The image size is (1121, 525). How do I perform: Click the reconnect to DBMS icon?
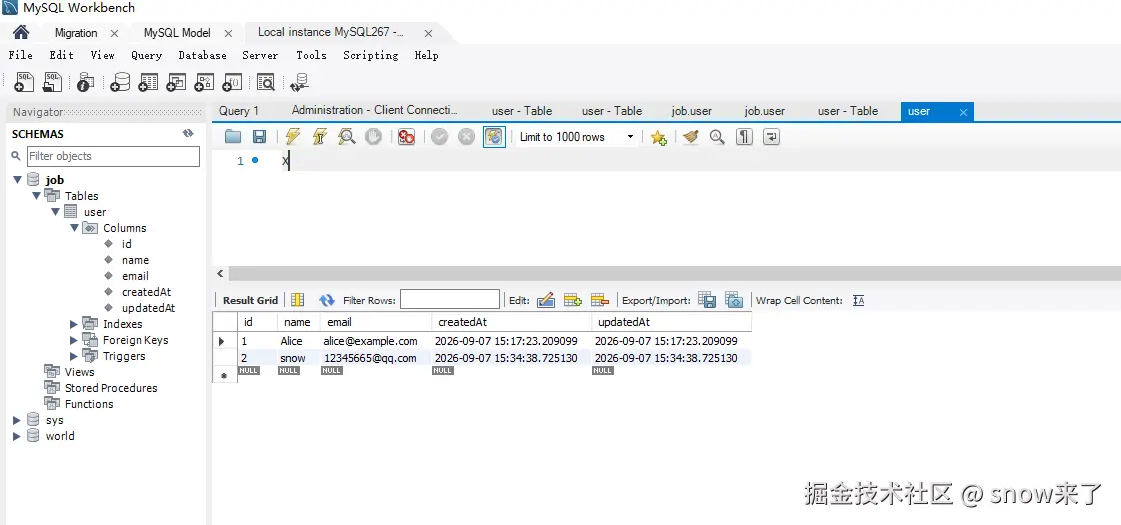(x=299, y=82)
